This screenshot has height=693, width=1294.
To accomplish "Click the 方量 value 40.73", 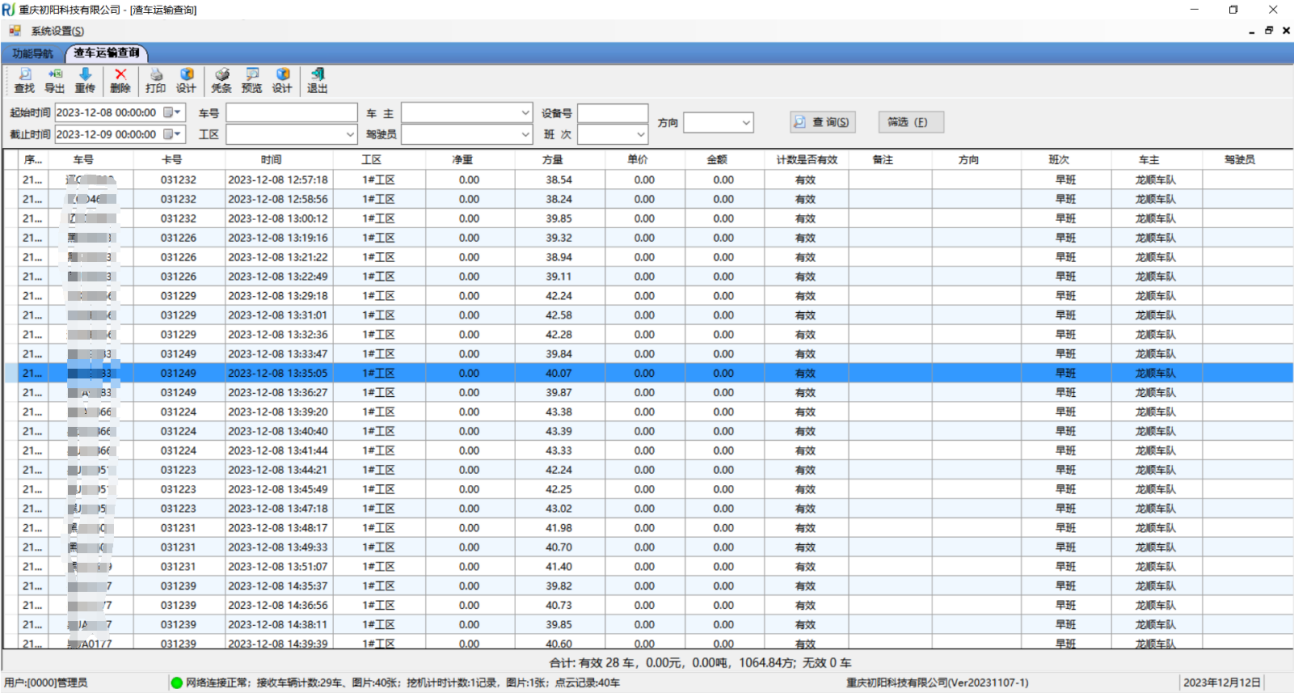I will (x=559, y=605).
